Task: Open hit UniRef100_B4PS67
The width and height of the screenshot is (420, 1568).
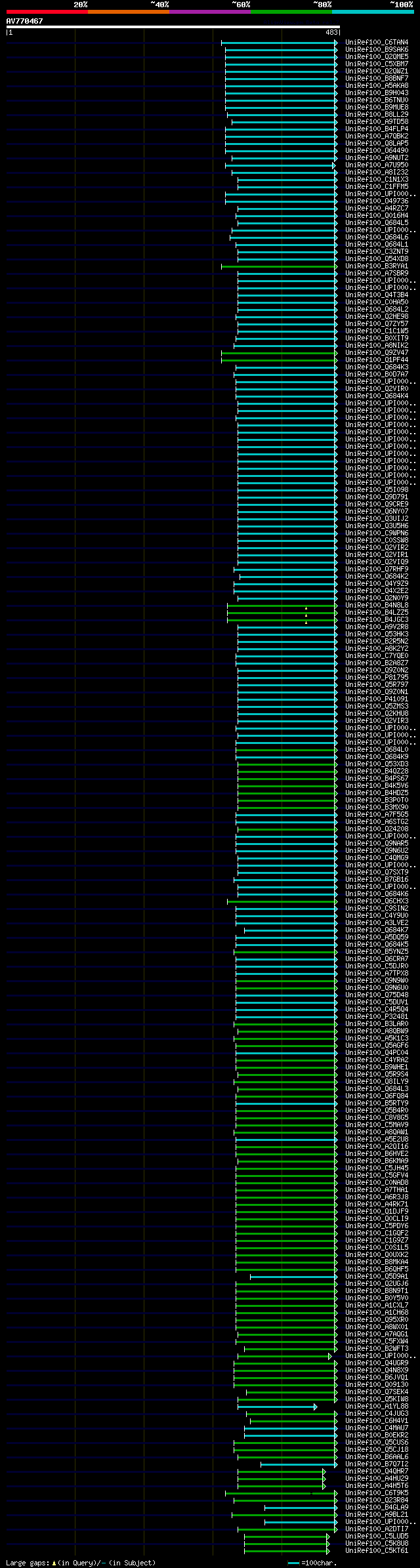Action: pos(377,779)
